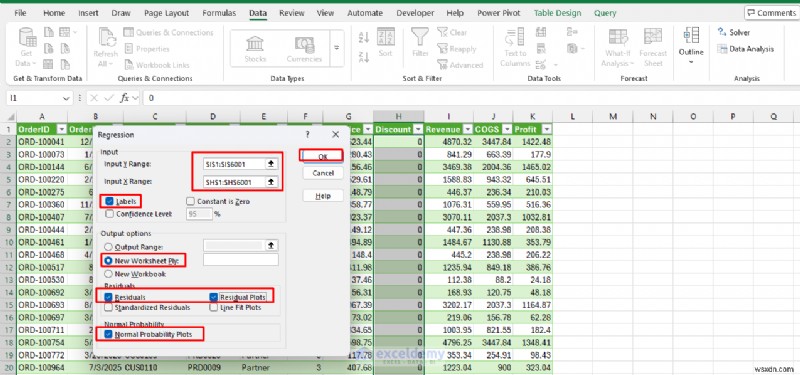Switch to the Page Layout tab
The height and width of the screenshot is (375, 800).
pos(166,13)
